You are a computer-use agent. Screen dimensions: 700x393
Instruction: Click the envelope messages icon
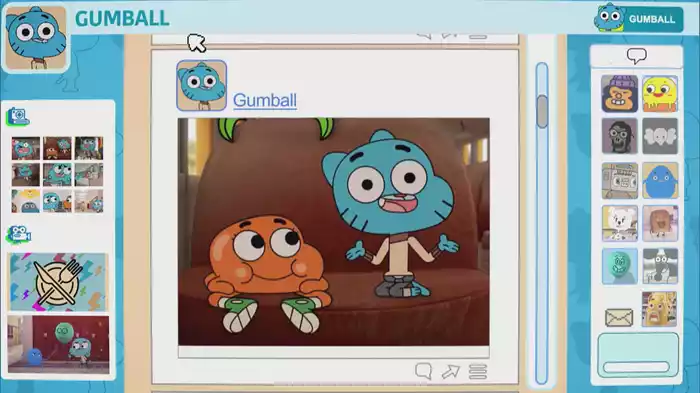619,318
